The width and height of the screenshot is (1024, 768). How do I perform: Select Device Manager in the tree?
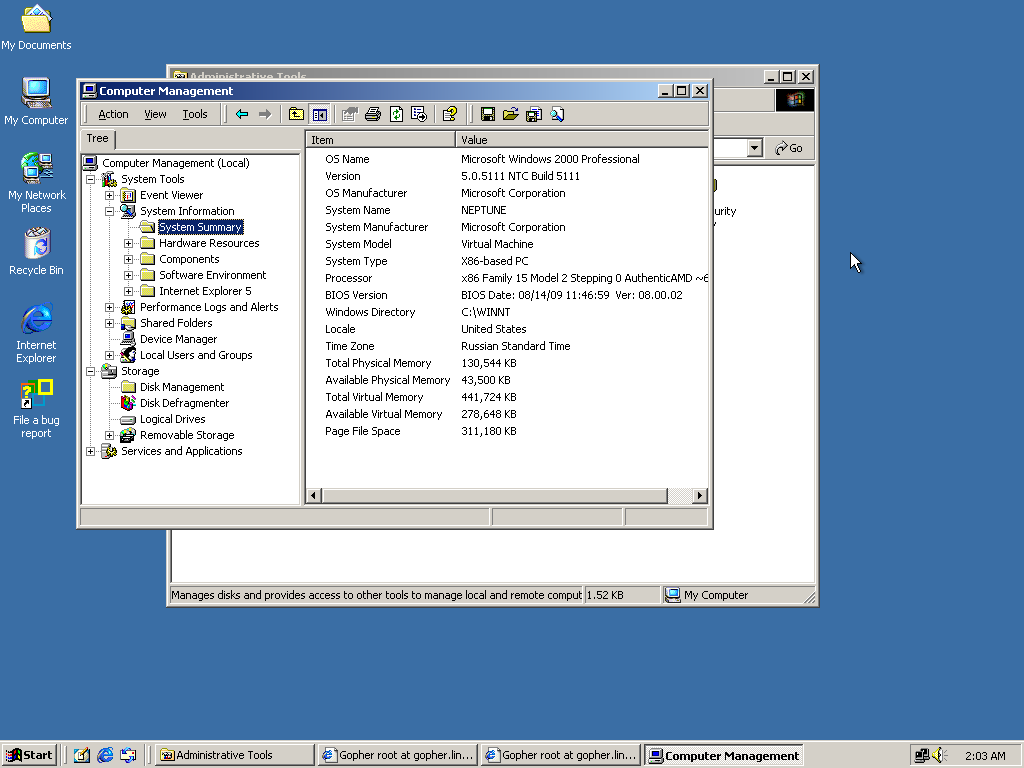(178, 339)
